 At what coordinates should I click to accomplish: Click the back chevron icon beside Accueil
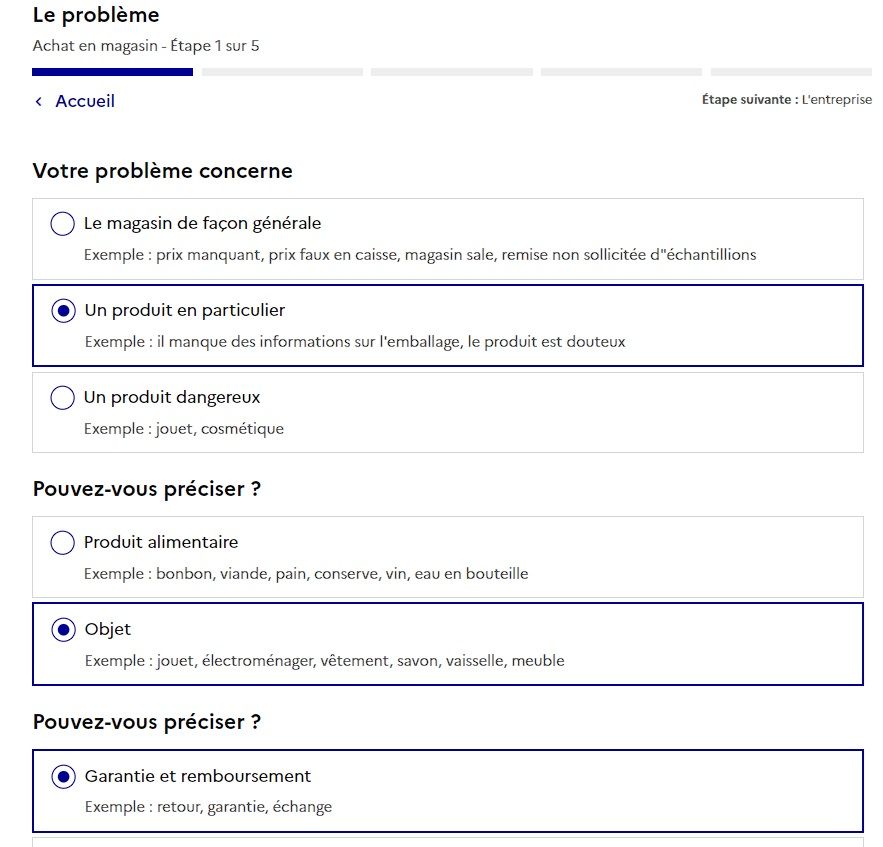[x=38, y=101]
